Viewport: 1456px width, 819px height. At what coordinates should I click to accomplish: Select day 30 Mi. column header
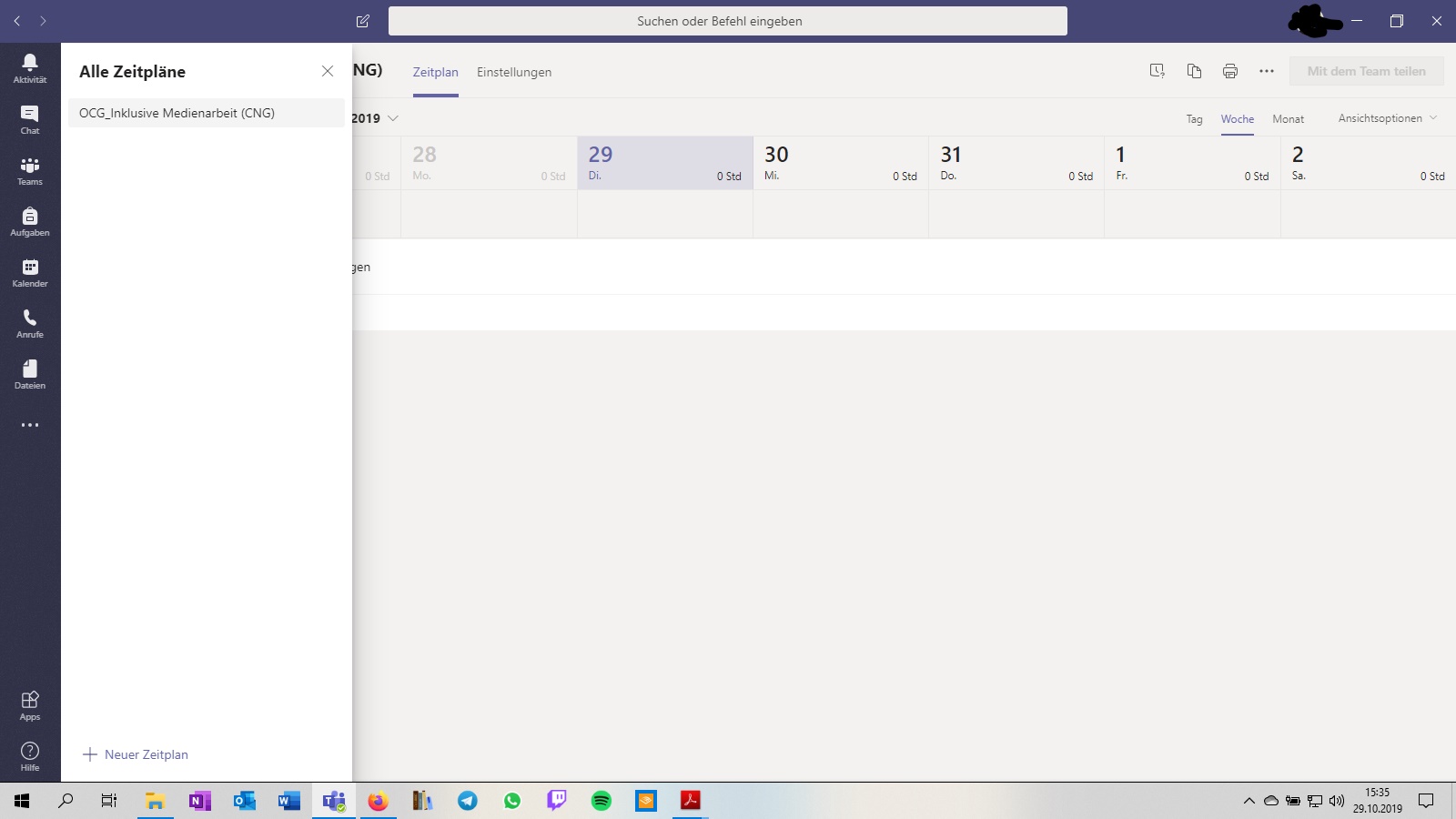click(841, 163)
